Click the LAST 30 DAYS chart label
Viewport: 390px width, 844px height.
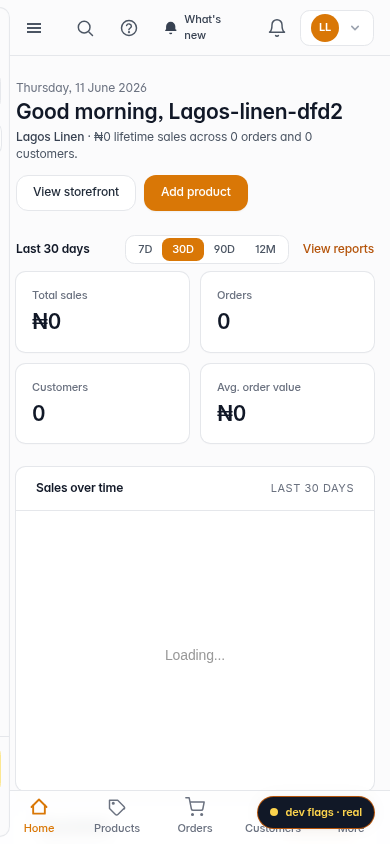click(x=312, y=488)
